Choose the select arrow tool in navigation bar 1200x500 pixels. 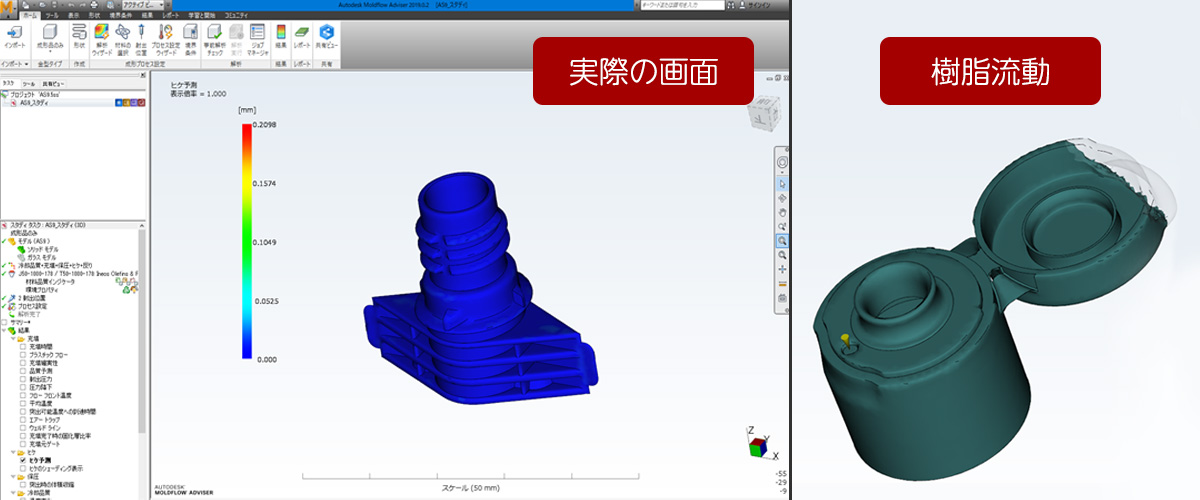782,183
